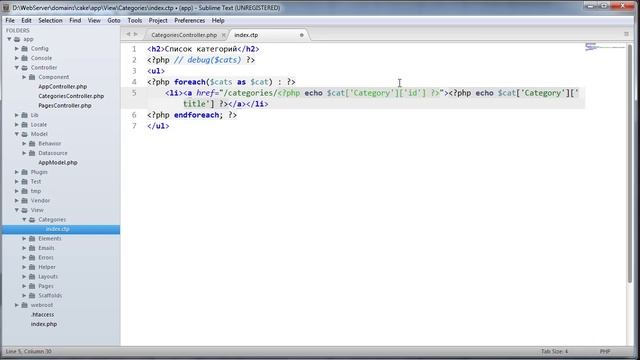
Task: Expand the Vendor folder
Action: point(17,200)
